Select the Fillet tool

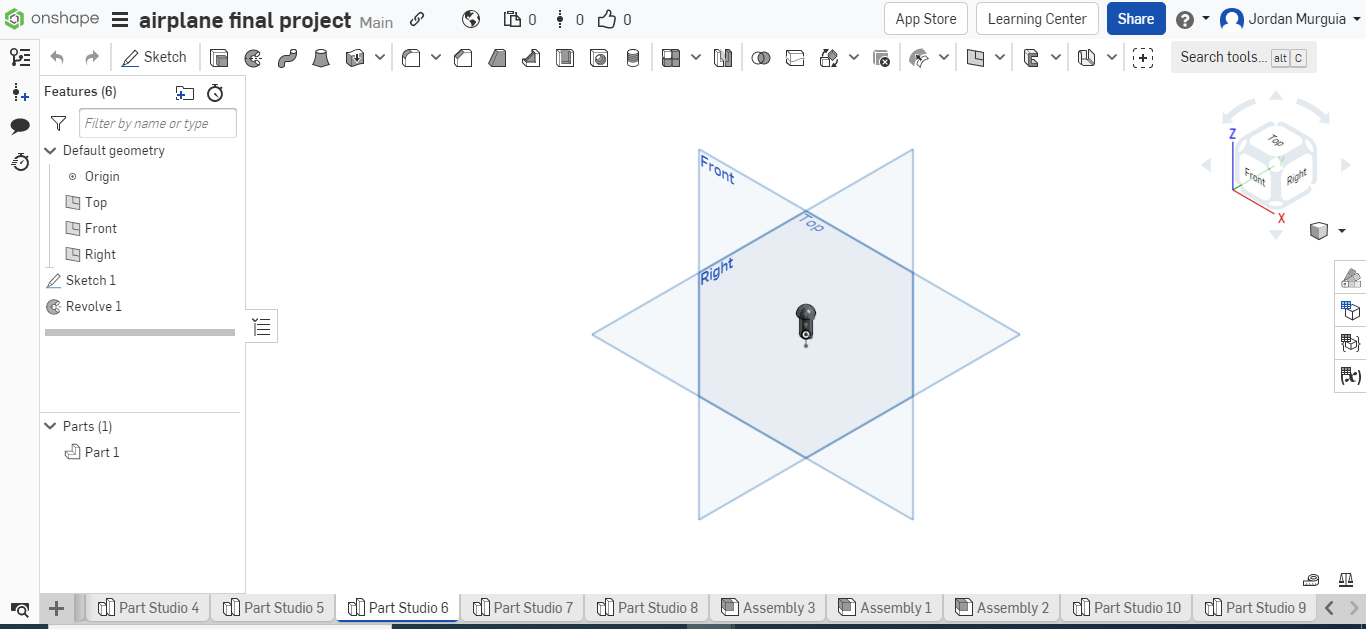(411, 57)
